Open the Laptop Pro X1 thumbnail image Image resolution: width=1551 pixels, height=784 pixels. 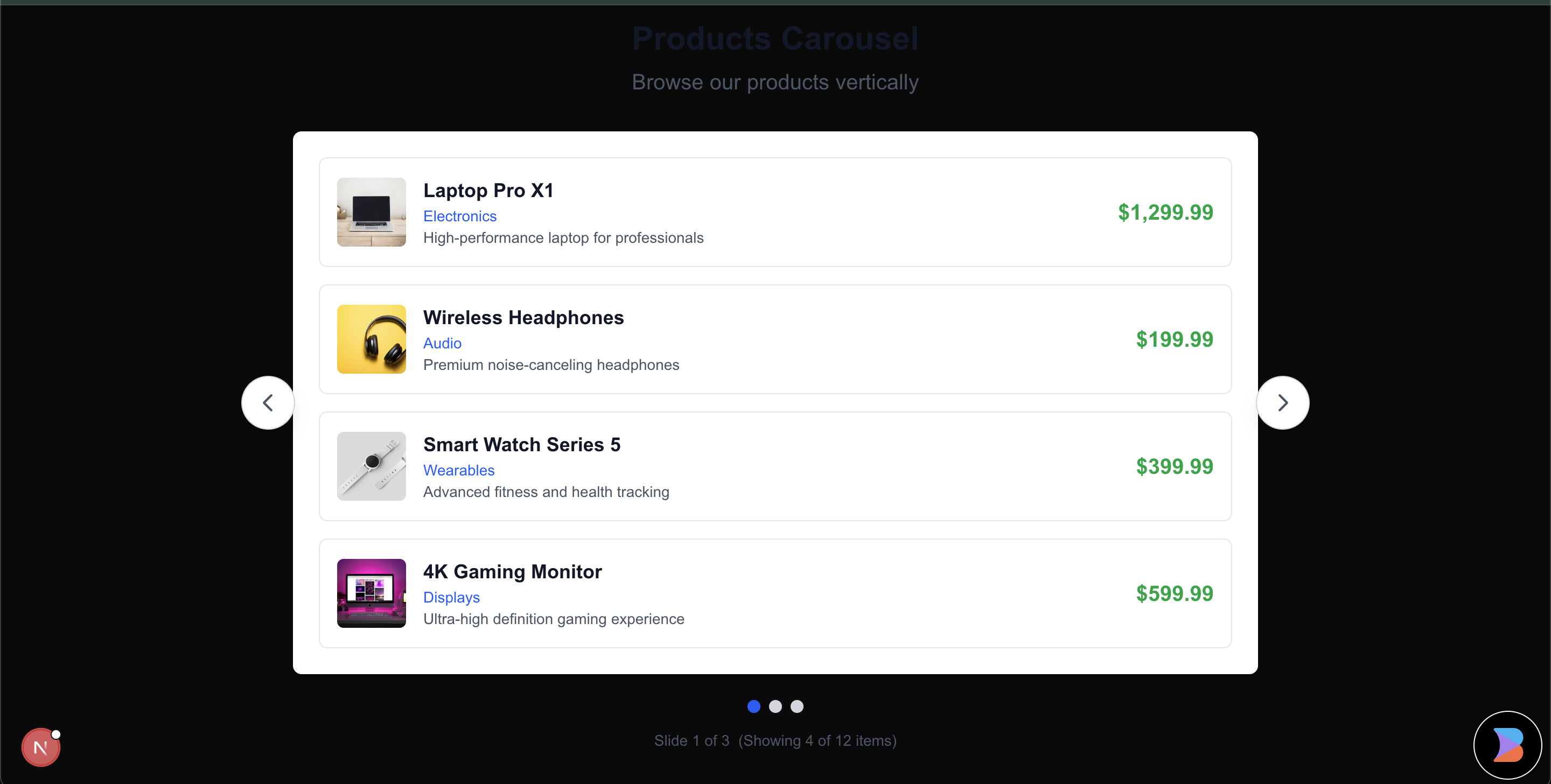(372, 212)
